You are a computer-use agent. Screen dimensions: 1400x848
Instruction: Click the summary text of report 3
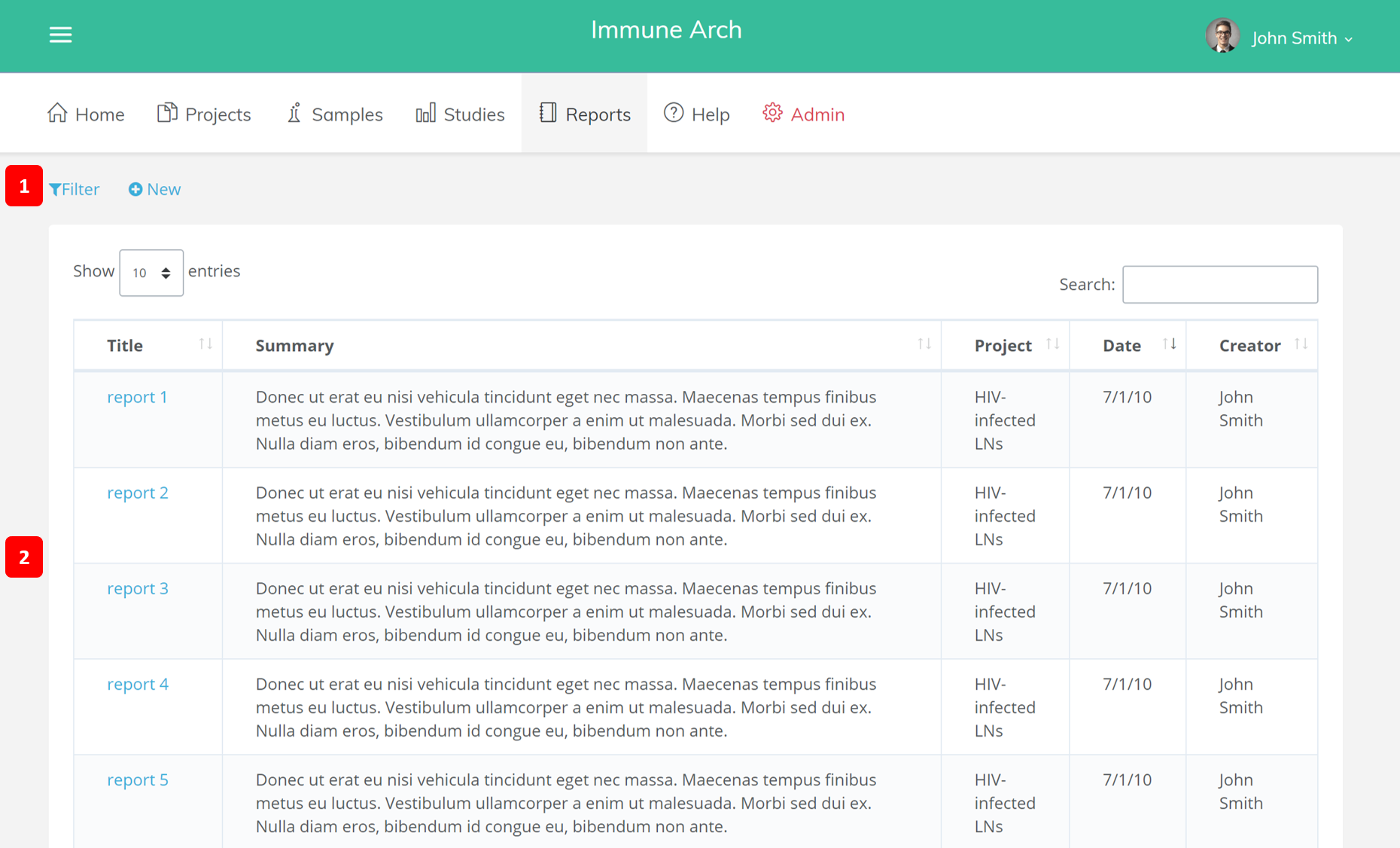coord(566,612)
